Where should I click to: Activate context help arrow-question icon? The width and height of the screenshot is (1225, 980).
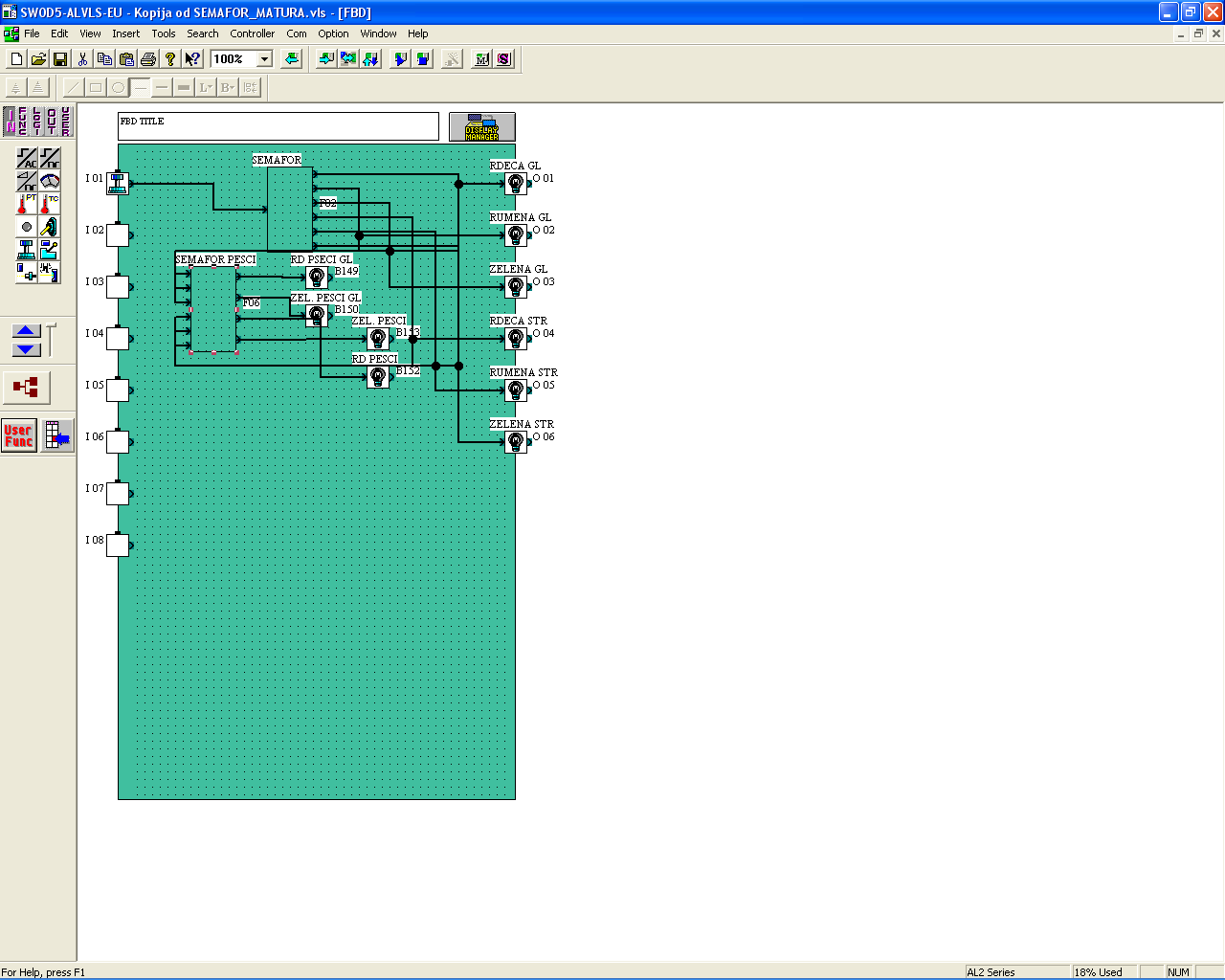[192, 58]
